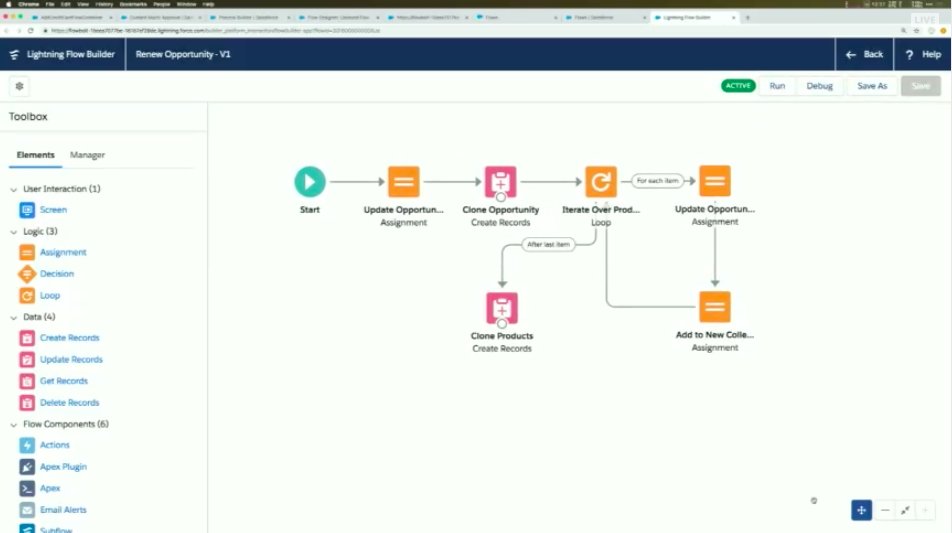This screenshot has height=533, width=952.
Task: Click the Apex icon in toolbox
Action: pos(27,488)
